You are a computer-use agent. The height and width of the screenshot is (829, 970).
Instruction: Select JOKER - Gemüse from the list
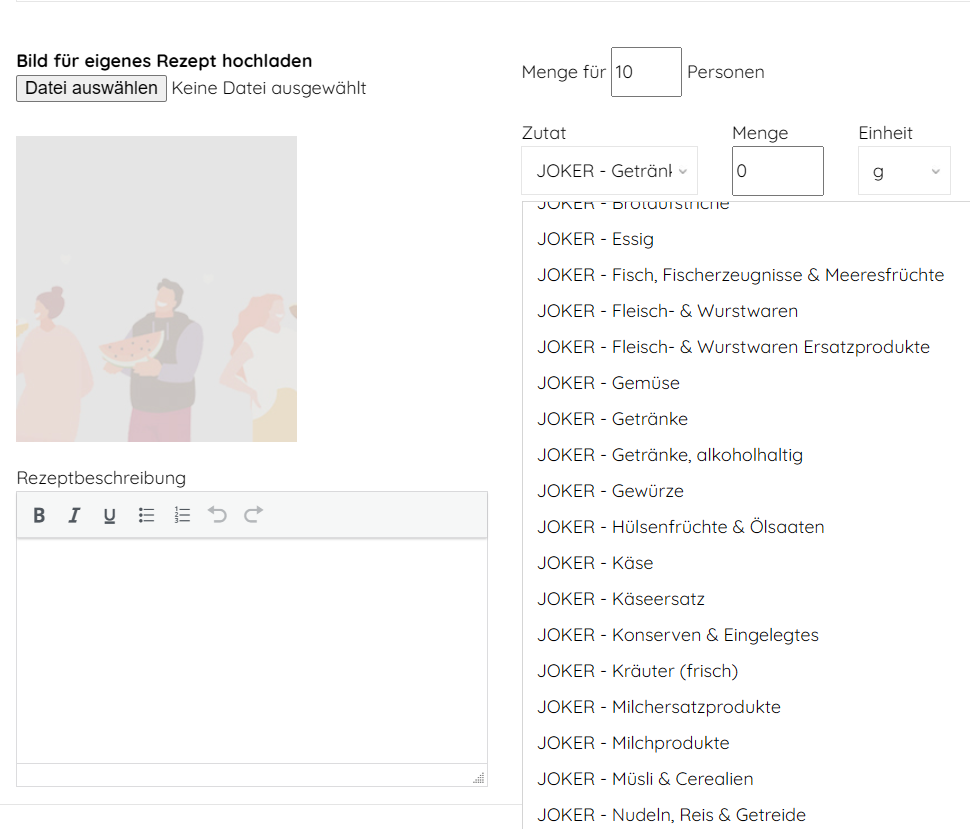608,383
